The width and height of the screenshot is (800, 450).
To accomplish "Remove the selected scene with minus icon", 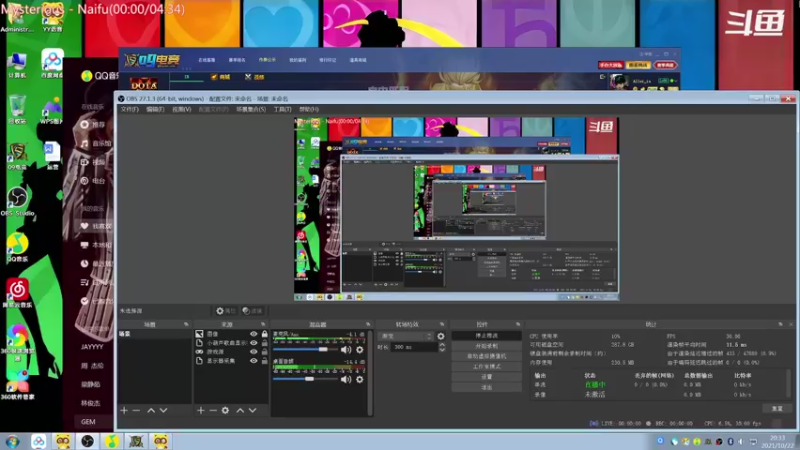I will pyautogui.click(x=136, y=410).
